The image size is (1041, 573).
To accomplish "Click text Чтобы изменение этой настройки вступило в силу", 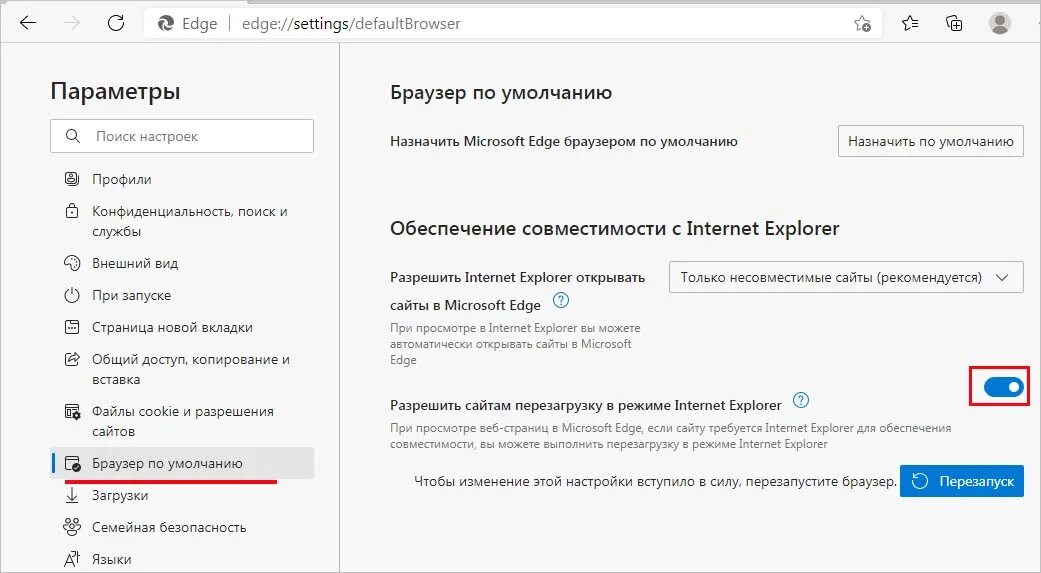I will [x=656, y=481].
